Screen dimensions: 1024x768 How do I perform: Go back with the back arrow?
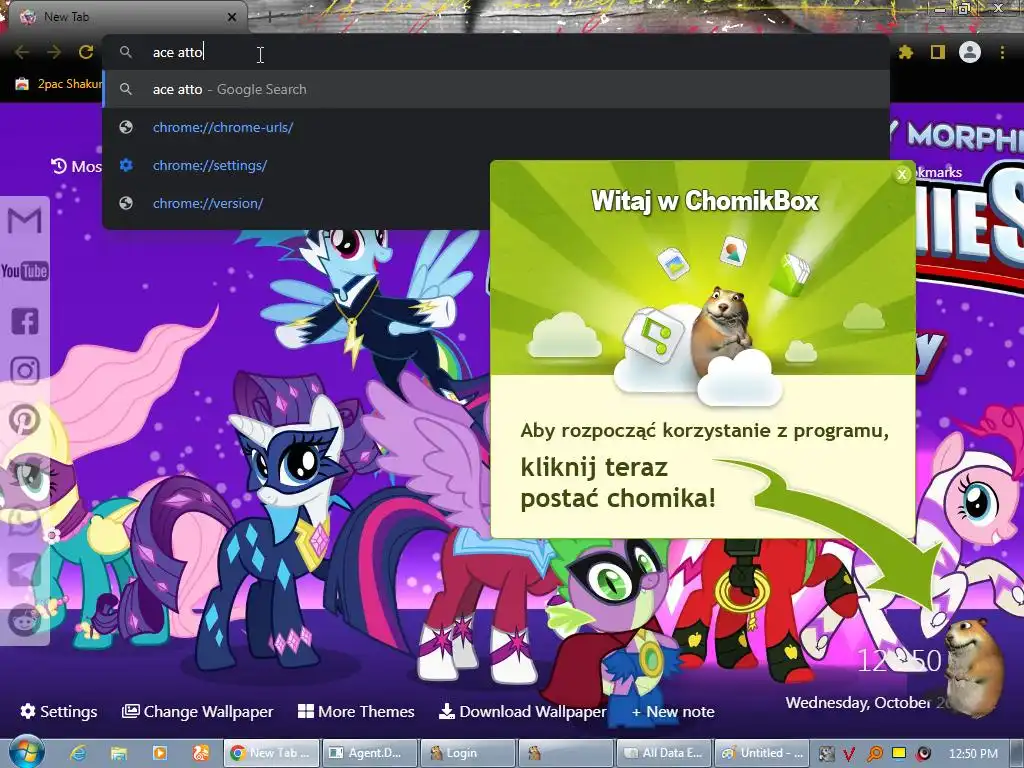22,52
